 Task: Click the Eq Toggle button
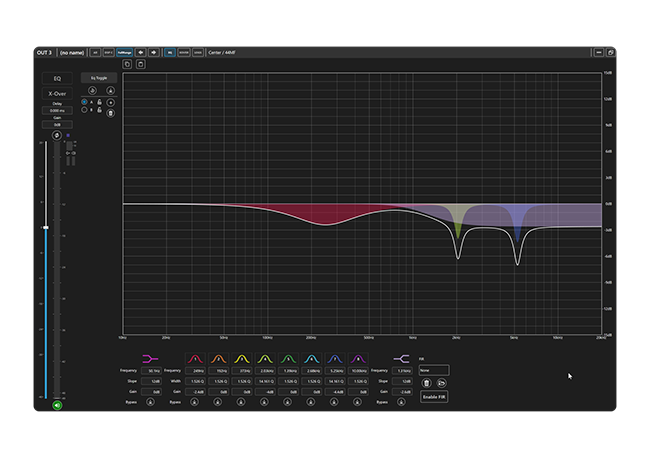pos(99,78)
